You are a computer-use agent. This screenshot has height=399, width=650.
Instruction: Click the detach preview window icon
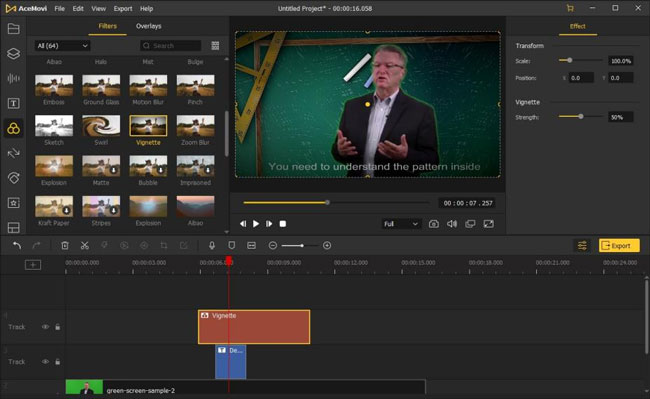470,224
